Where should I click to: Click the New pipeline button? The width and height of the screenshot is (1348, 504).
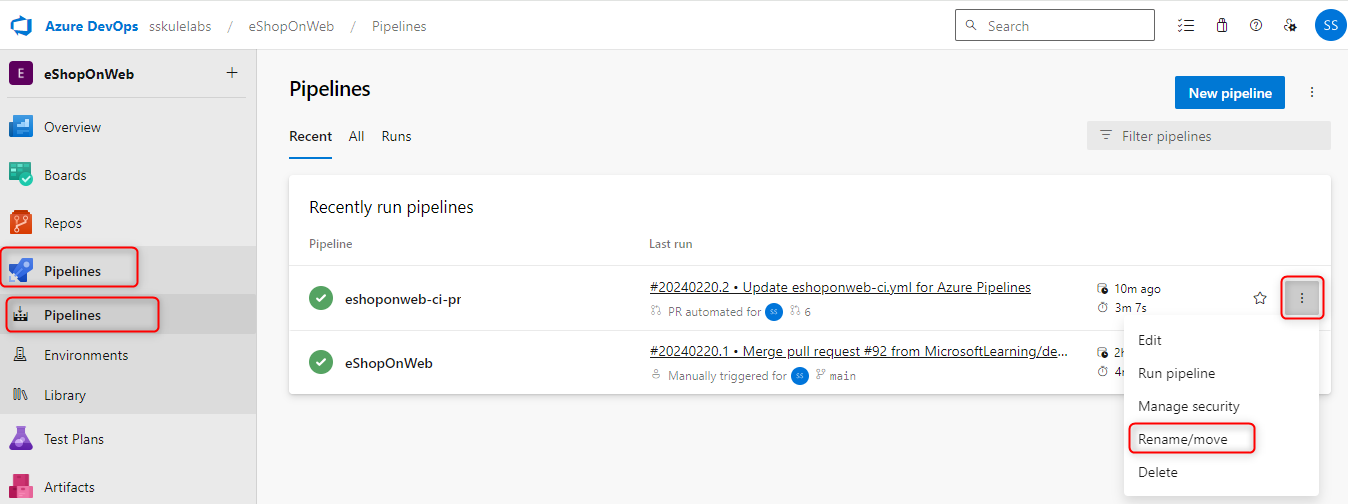(1229, 93)
